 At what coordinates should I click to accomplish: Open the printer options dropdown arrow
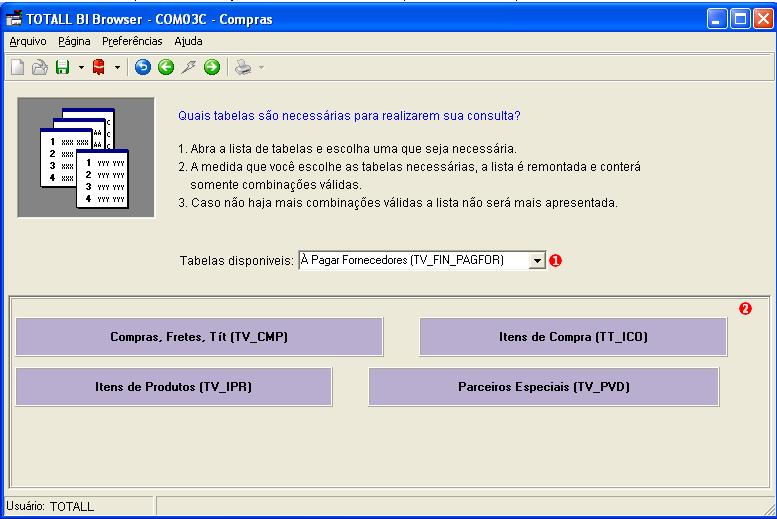261,67
